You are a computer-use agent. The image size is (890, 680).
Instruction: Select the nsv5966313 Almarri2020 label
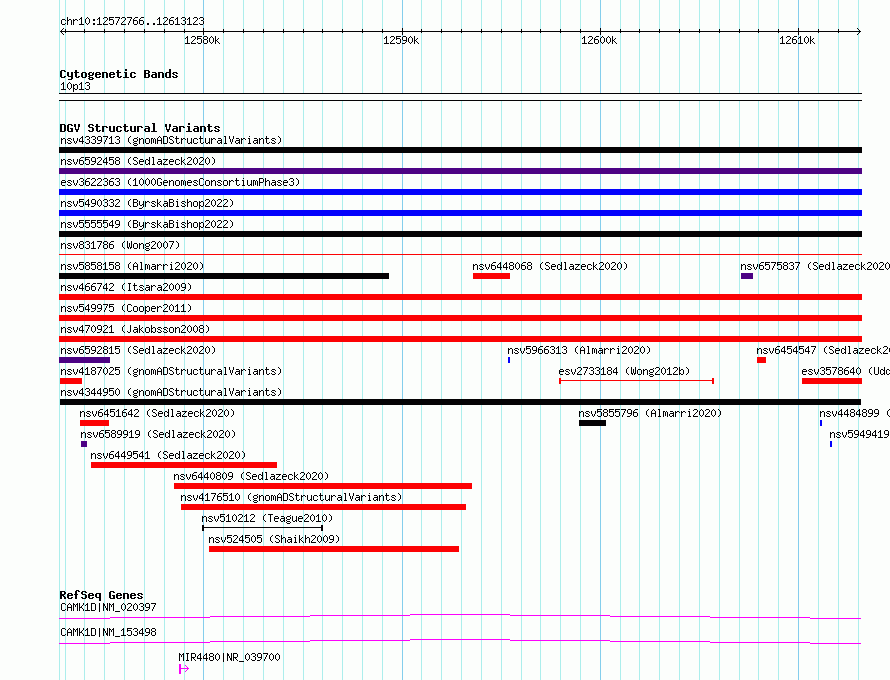point(579,350)
